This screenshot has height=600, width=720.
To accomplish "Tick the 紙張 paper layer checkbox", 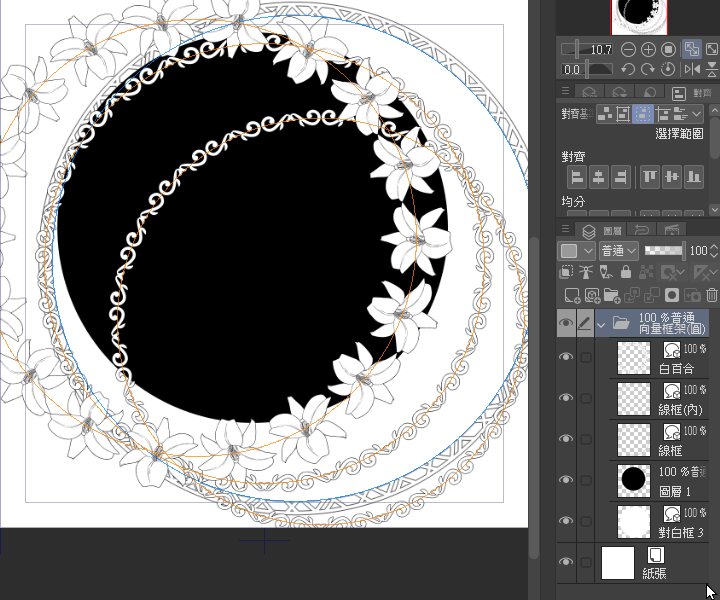I will (586, 562).
